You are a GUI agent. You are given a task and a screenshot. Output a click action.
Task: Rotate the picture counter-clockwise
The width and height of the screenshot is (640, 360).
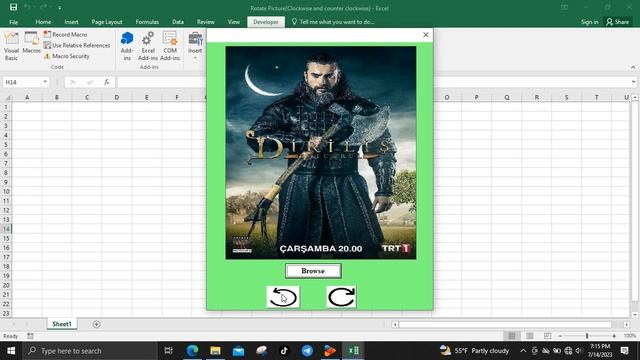283,297
